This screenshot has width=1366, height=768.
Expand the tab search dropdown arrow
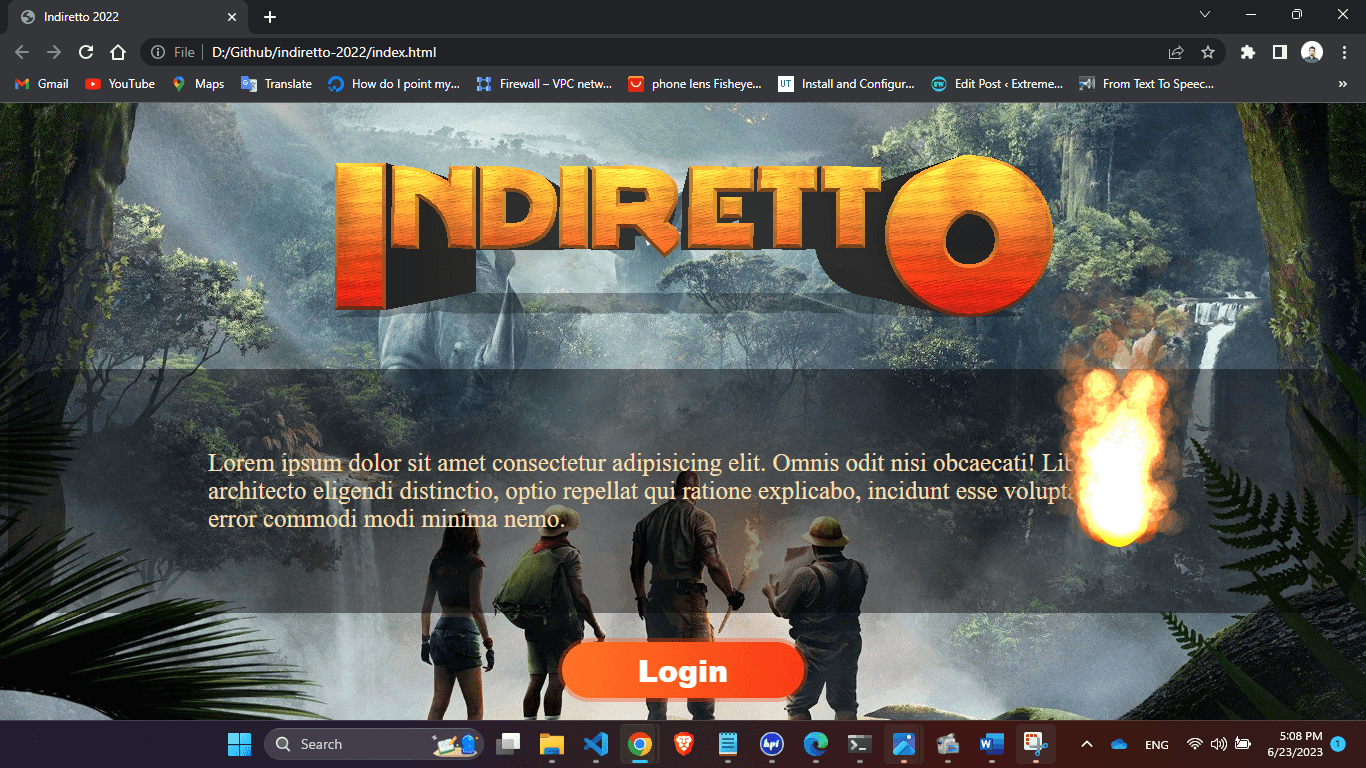1205,15
